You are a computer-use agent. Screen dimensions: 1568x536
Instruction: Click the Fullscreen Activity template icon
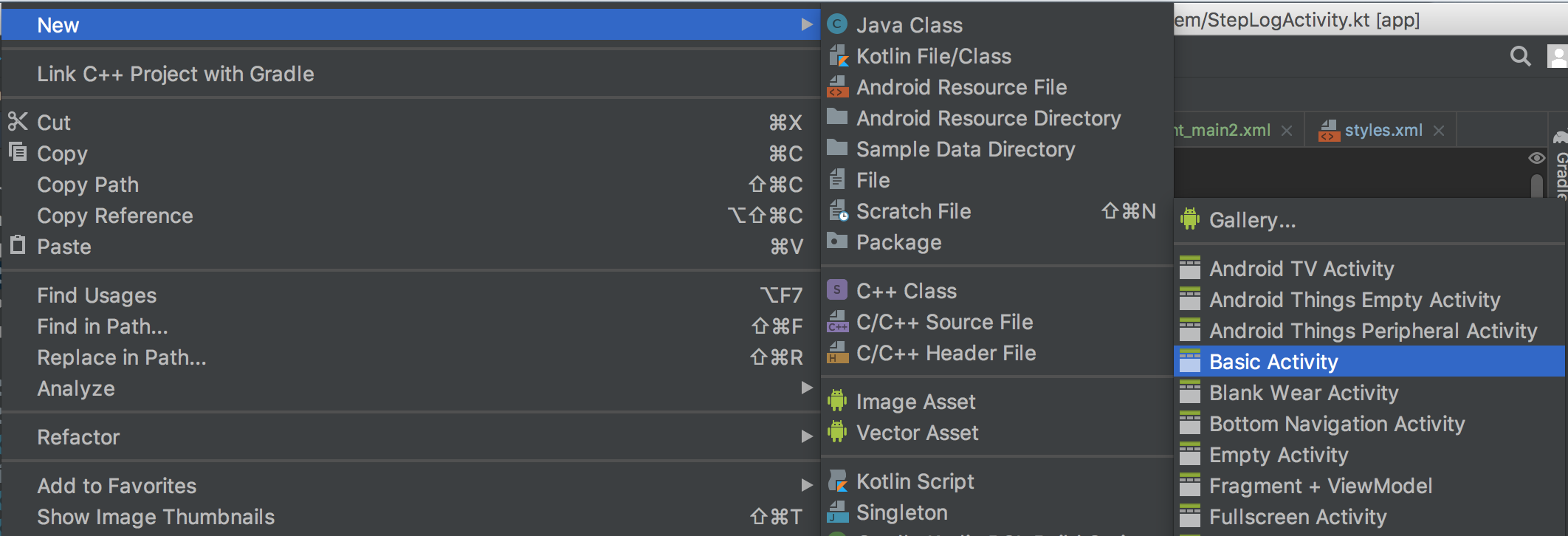coord(1189,515)
